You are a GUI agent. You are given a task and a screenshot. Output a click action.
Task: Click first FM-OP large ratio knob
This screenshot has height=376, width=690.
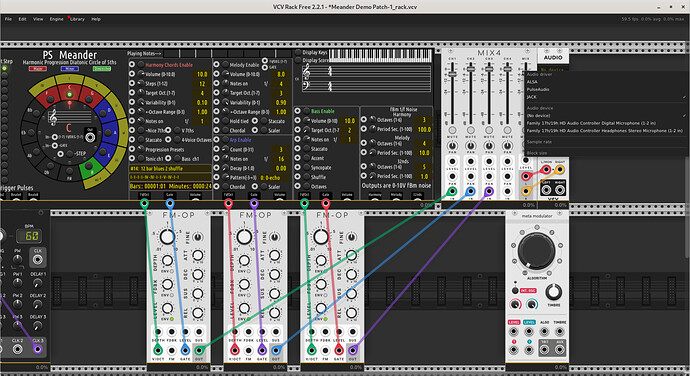(x=167, y=237)
